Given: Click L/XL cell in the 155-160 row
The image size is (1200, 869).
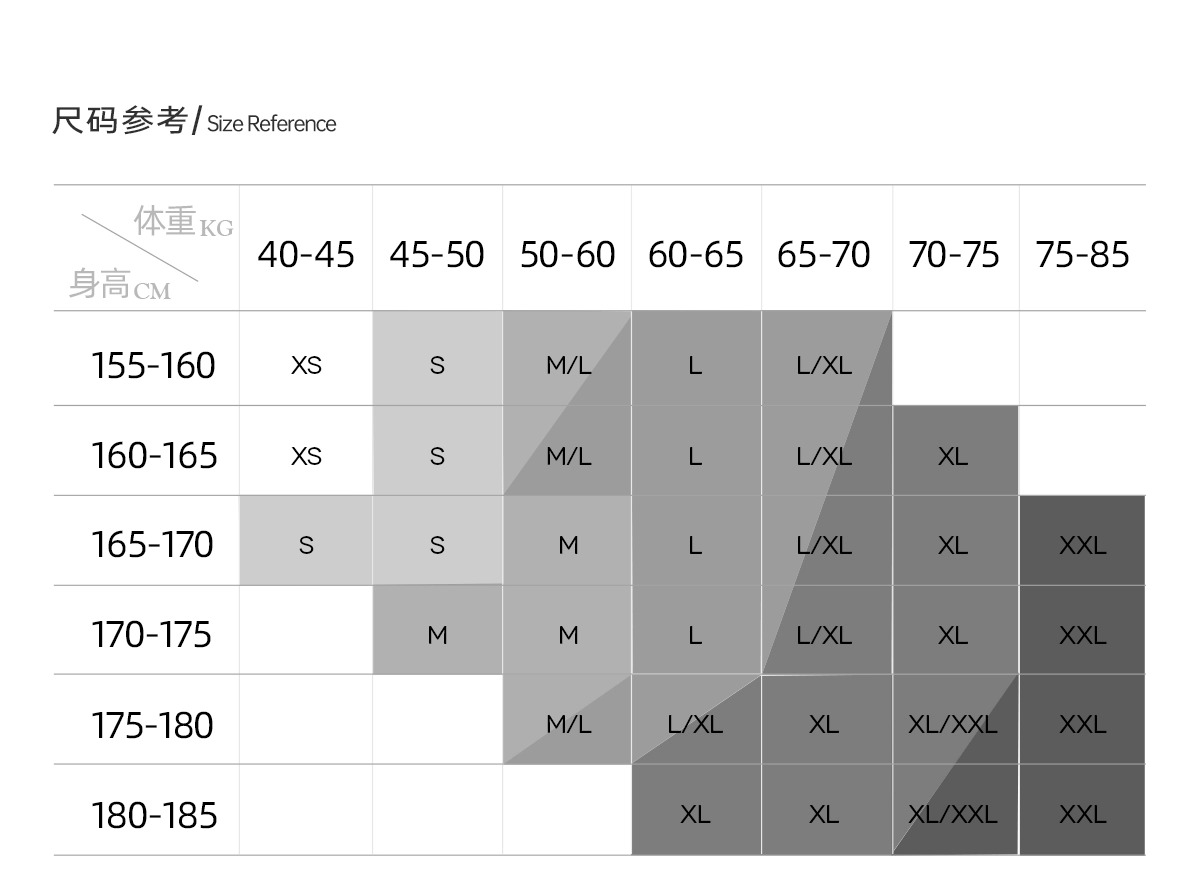Looking at the screenshot, I should click(x=826, y=365).
